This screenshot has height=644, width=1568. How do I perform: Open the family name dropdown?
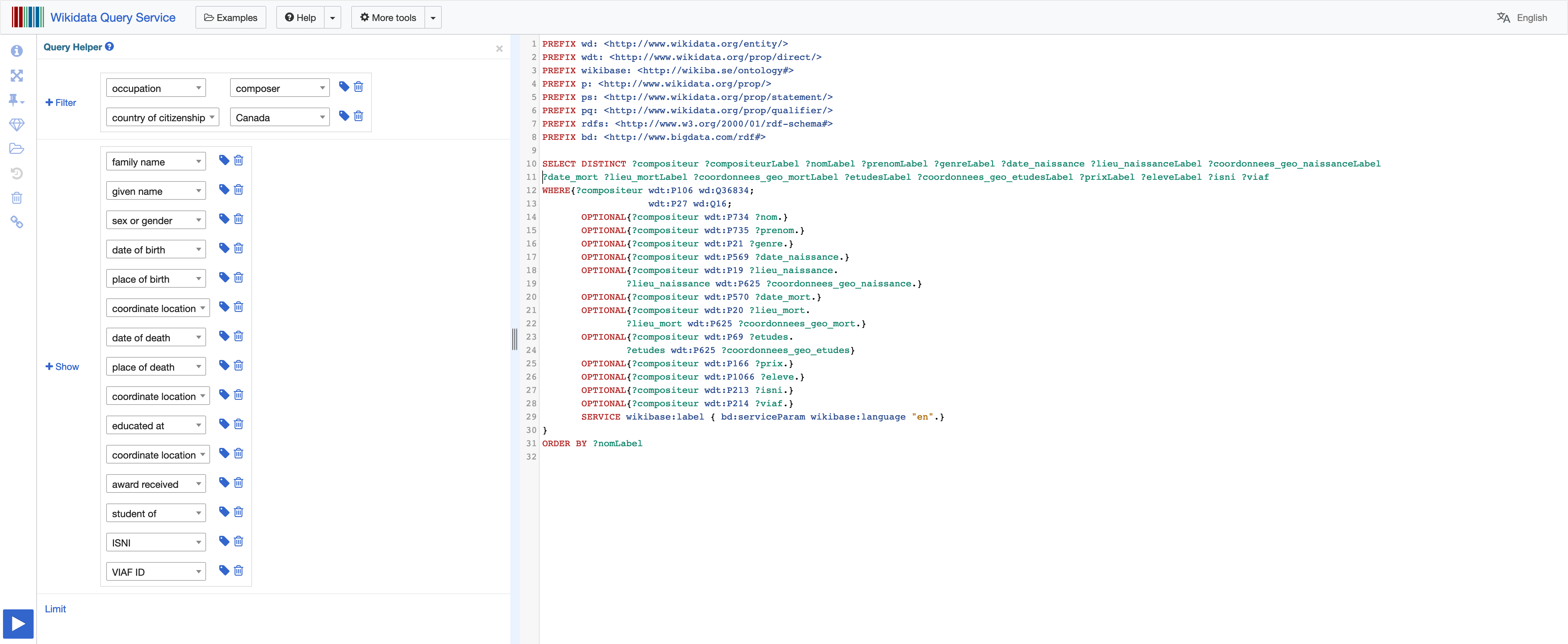[156, 162]
